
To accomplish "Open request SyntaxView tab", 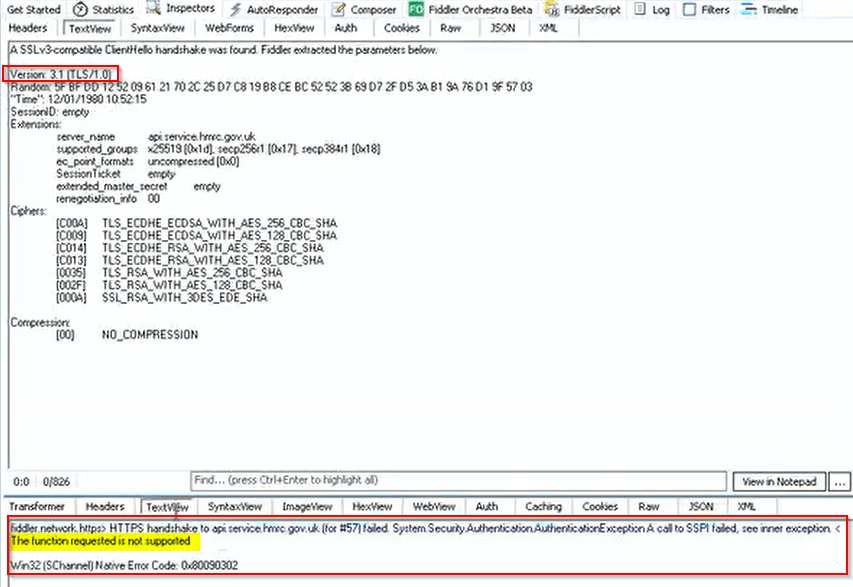I will click(x=156, y=28).
